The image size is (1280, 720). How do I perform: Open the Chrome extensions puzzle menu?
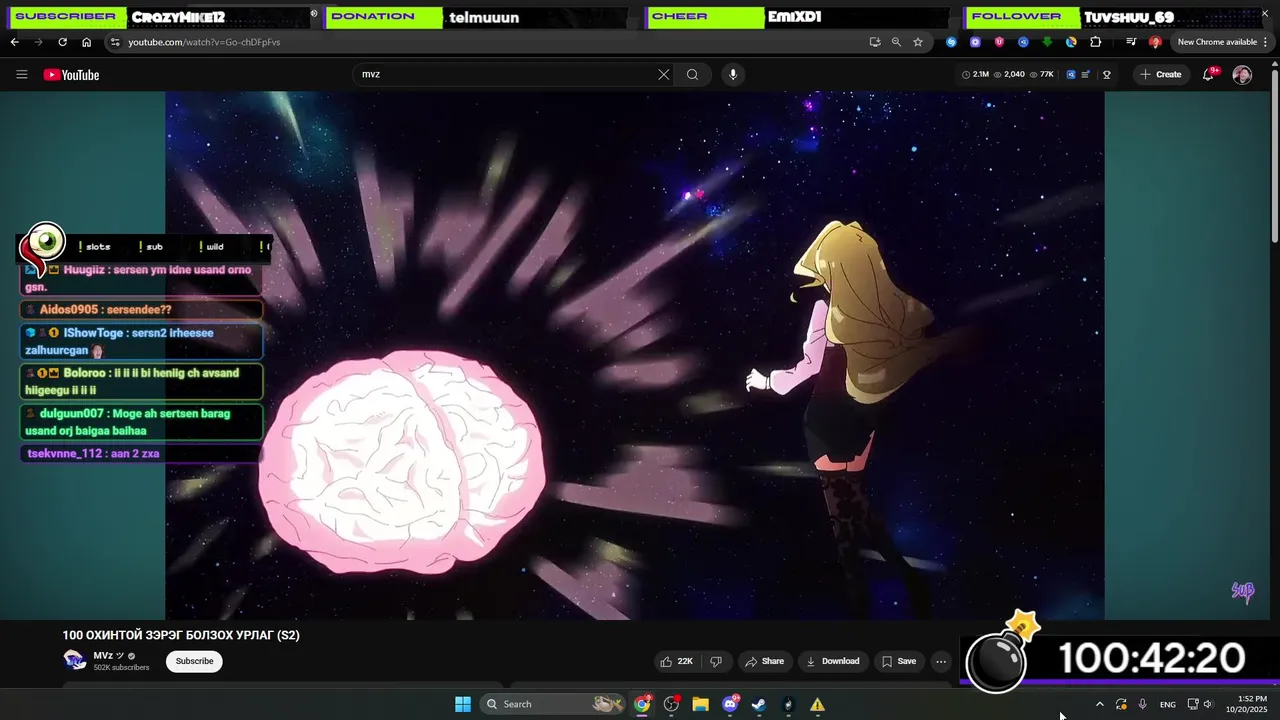pos(1096,42)
